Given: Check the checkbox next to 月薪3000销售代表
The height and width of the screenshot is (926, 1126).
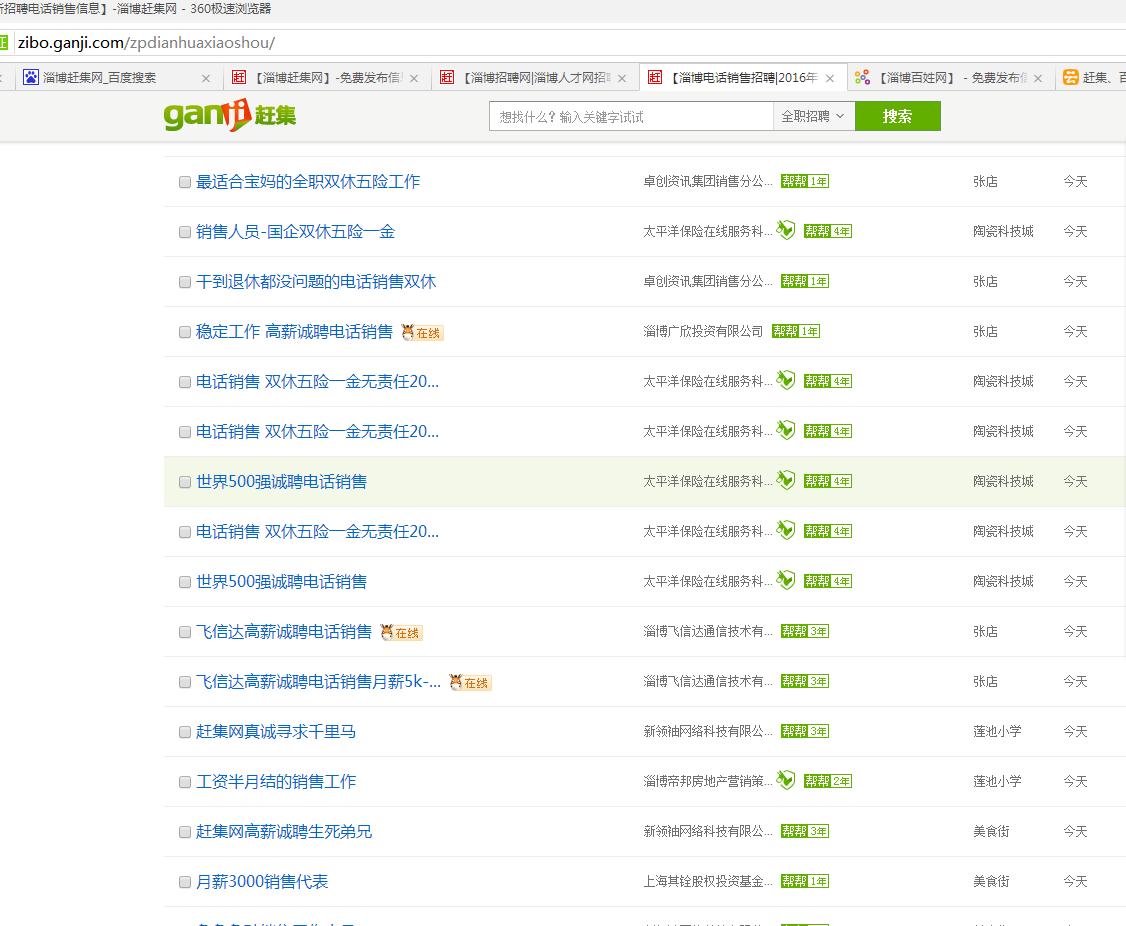Looking at the screenshot, I should (184, 881).
